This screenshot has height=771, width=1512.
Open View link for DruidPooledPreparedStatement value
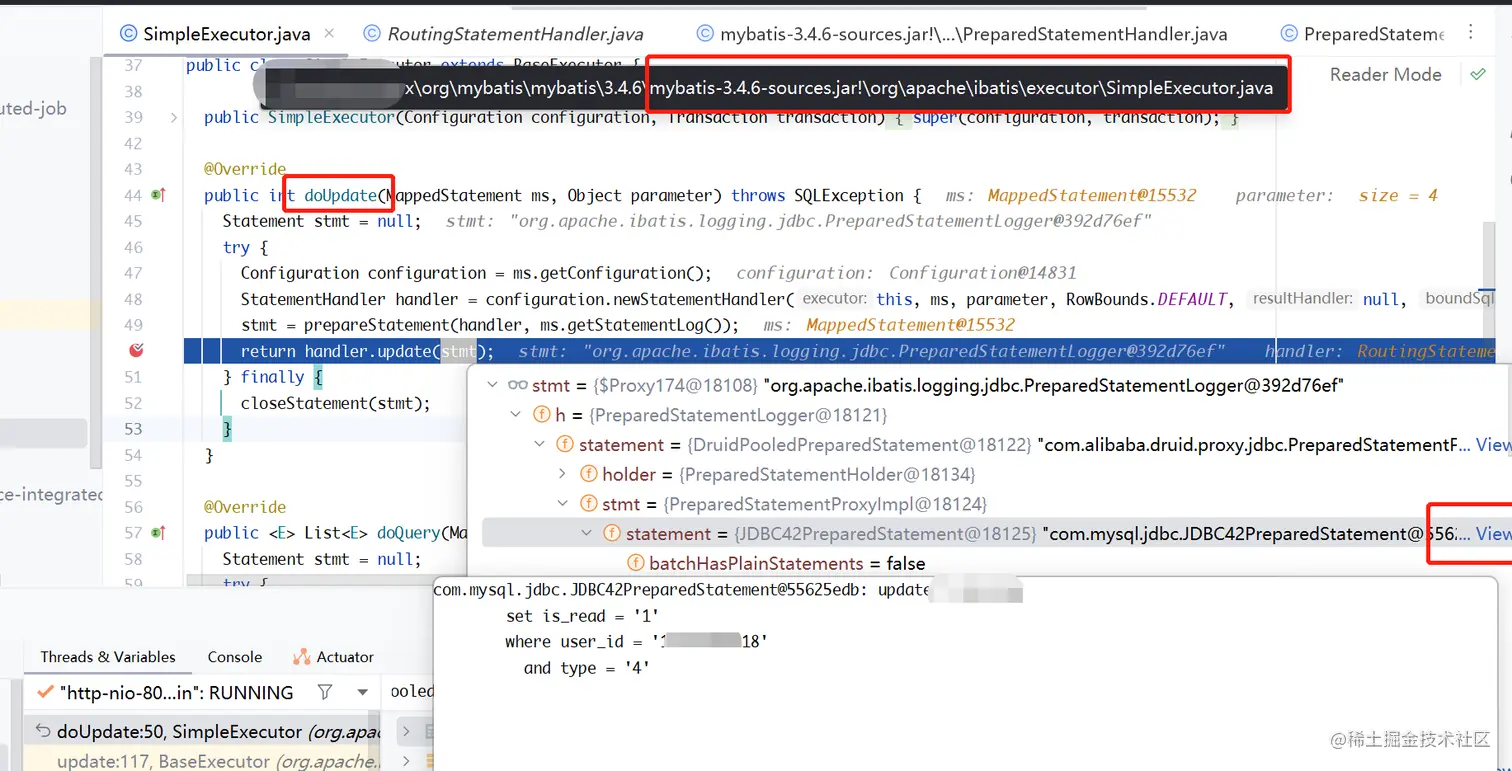(1493, 444)
